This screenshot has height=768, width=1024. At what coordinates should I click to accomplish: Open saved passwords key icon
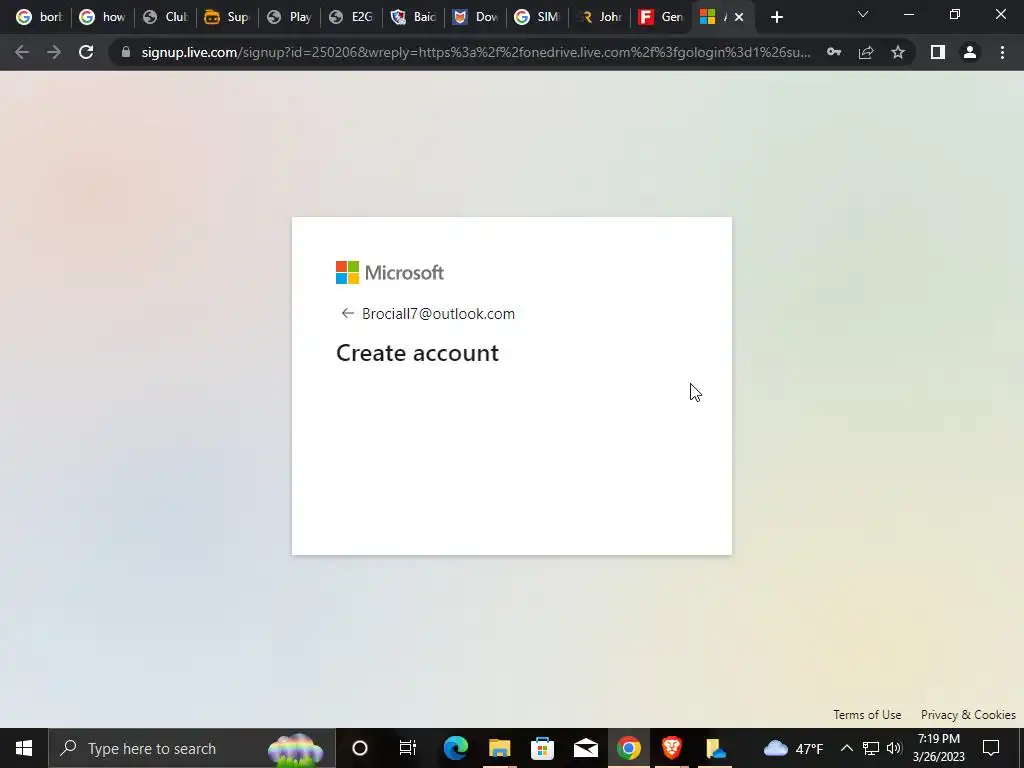point(834,52)
